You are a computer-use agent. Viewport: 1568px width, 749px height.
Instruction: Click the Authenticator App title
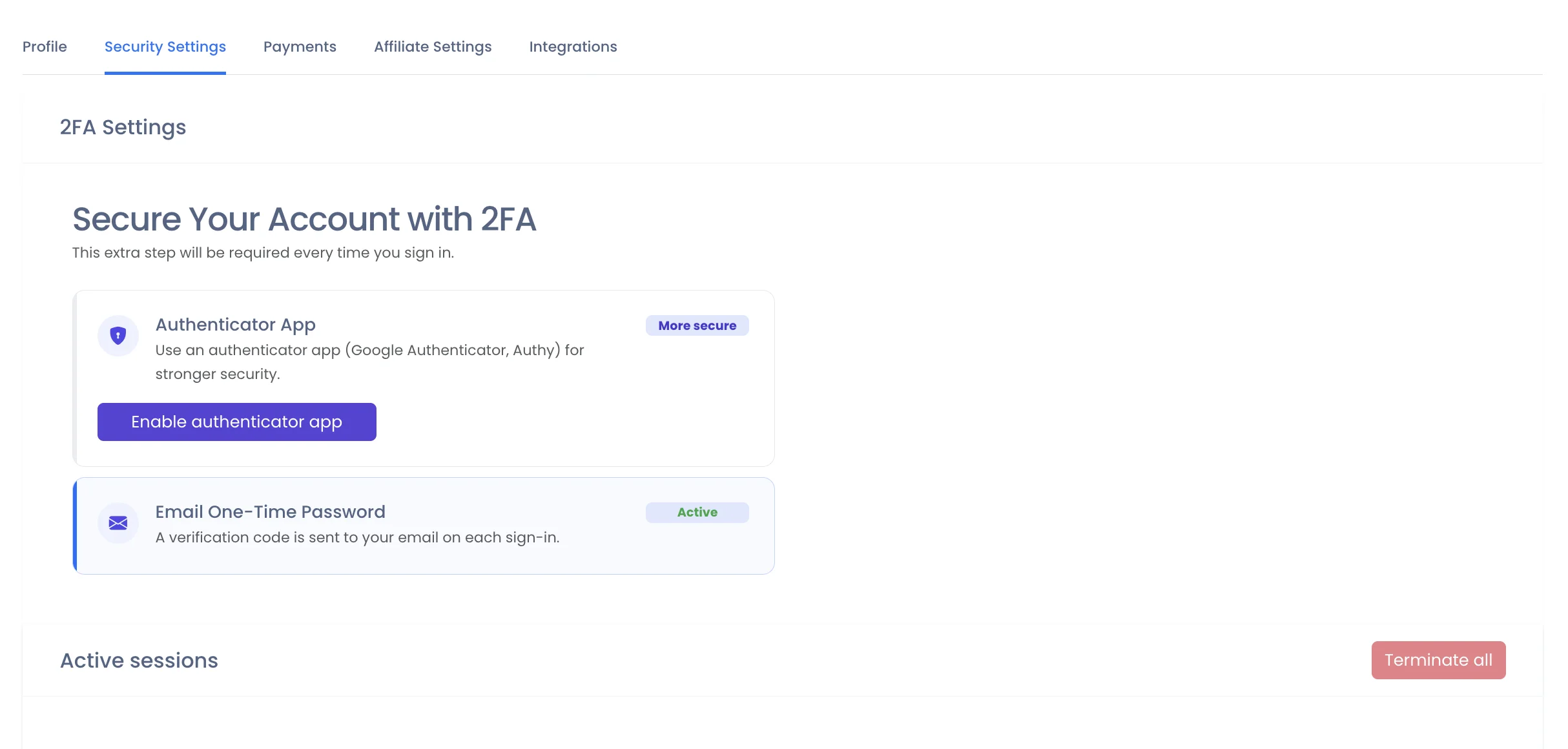pyautogui.click(x=236, y=324)
